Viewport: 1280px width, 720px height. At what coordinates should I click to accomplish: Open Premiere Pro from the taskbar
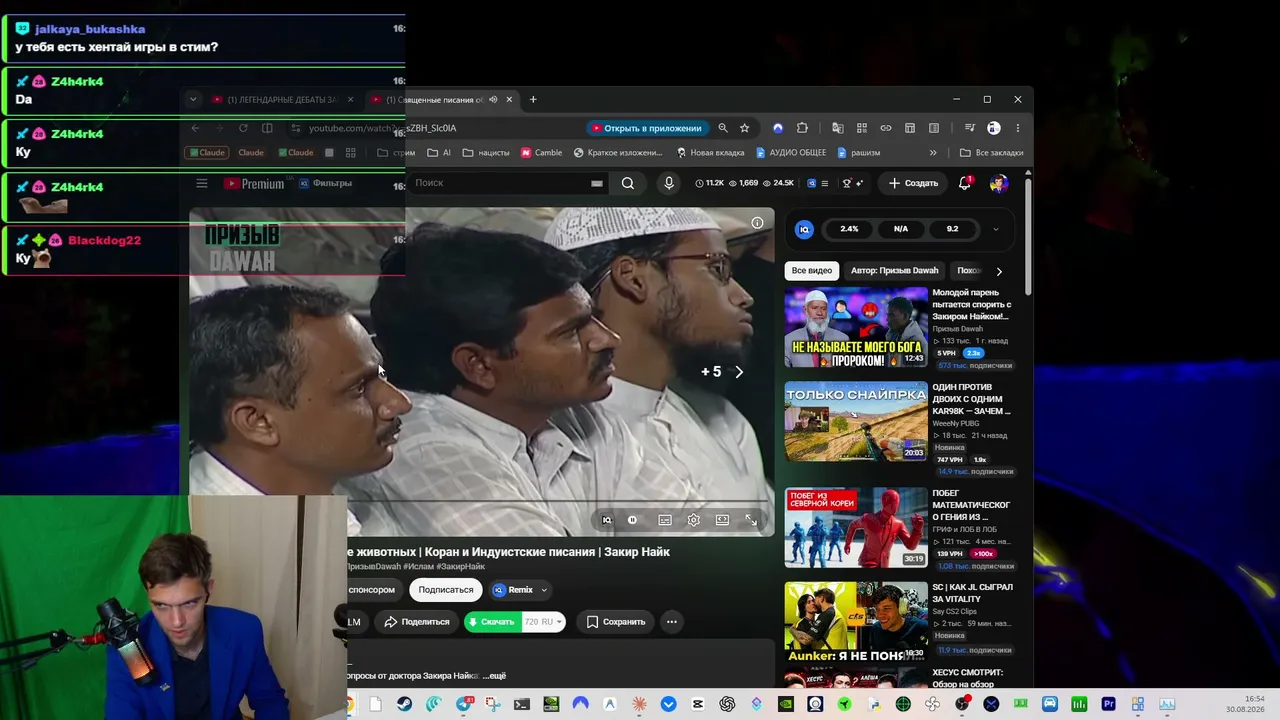pyautogui.click(x=1108, y=704)
